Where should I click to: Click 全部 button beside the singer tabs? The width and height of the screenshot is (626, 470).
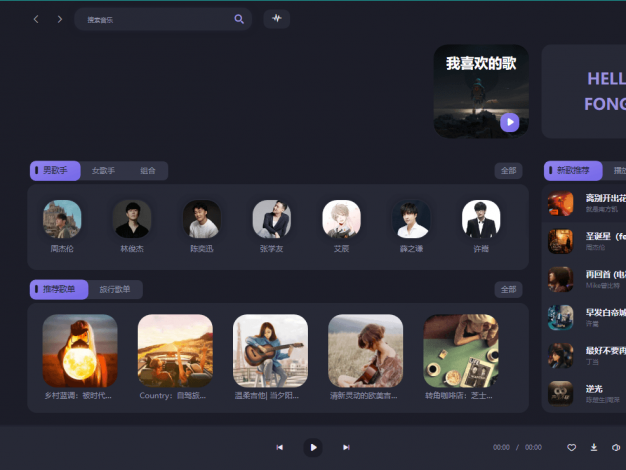(x=509, y=171)
